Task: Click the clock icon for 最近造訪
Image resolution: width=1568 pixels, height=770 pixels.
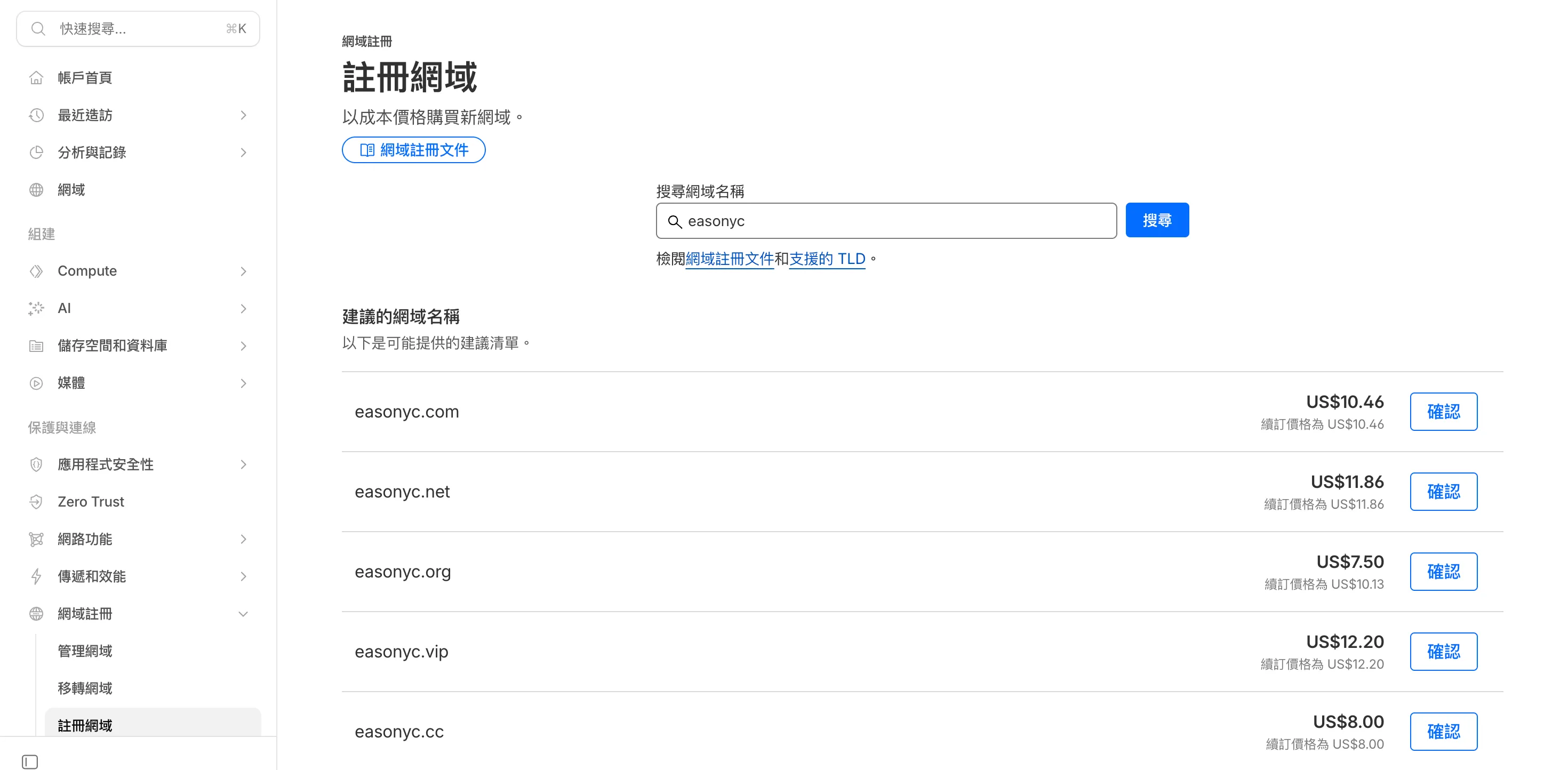Action: click(36, 115)
